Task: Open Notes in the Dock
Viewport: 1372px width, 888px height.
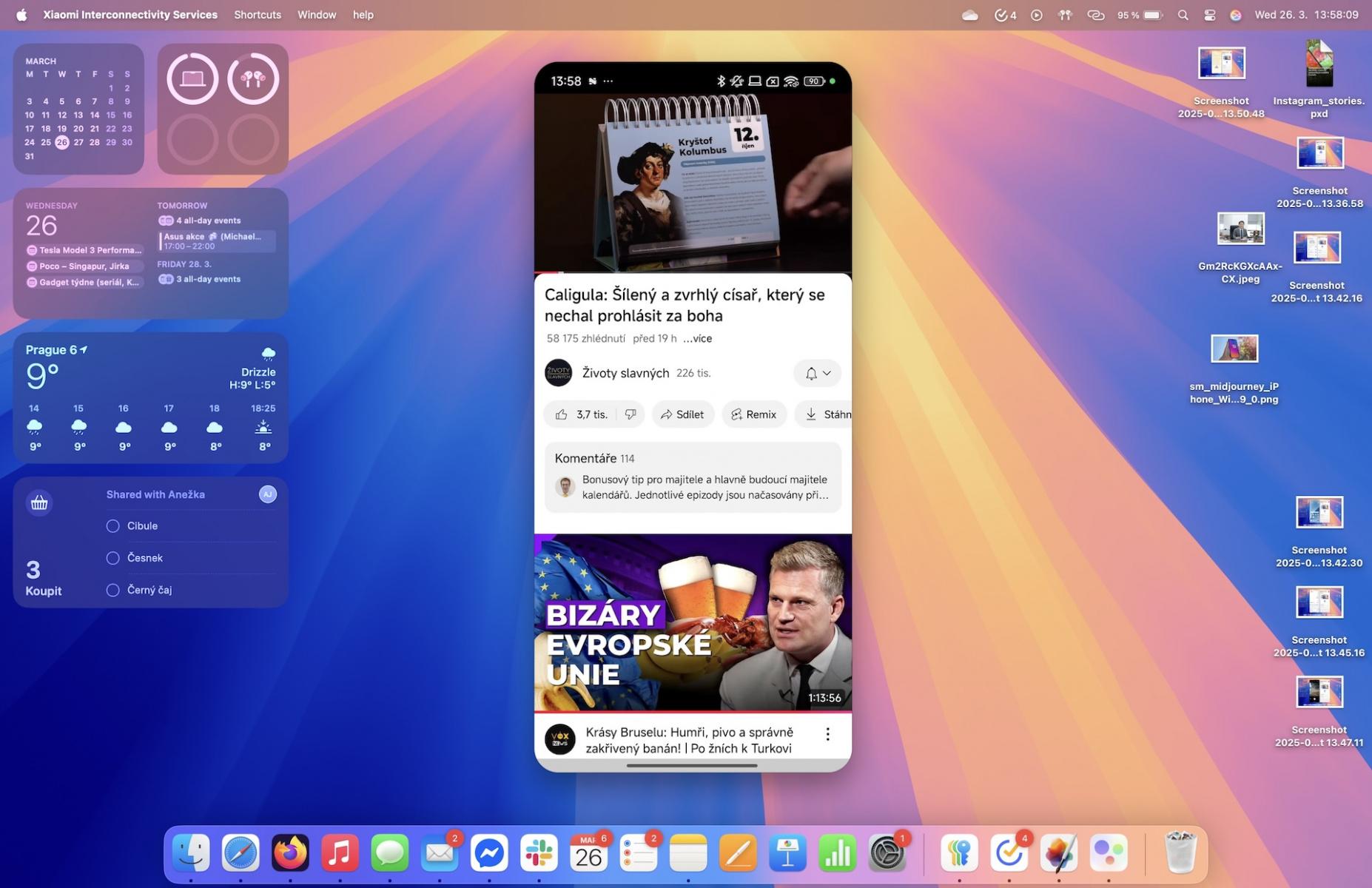Action: click(x=688, y=853)
